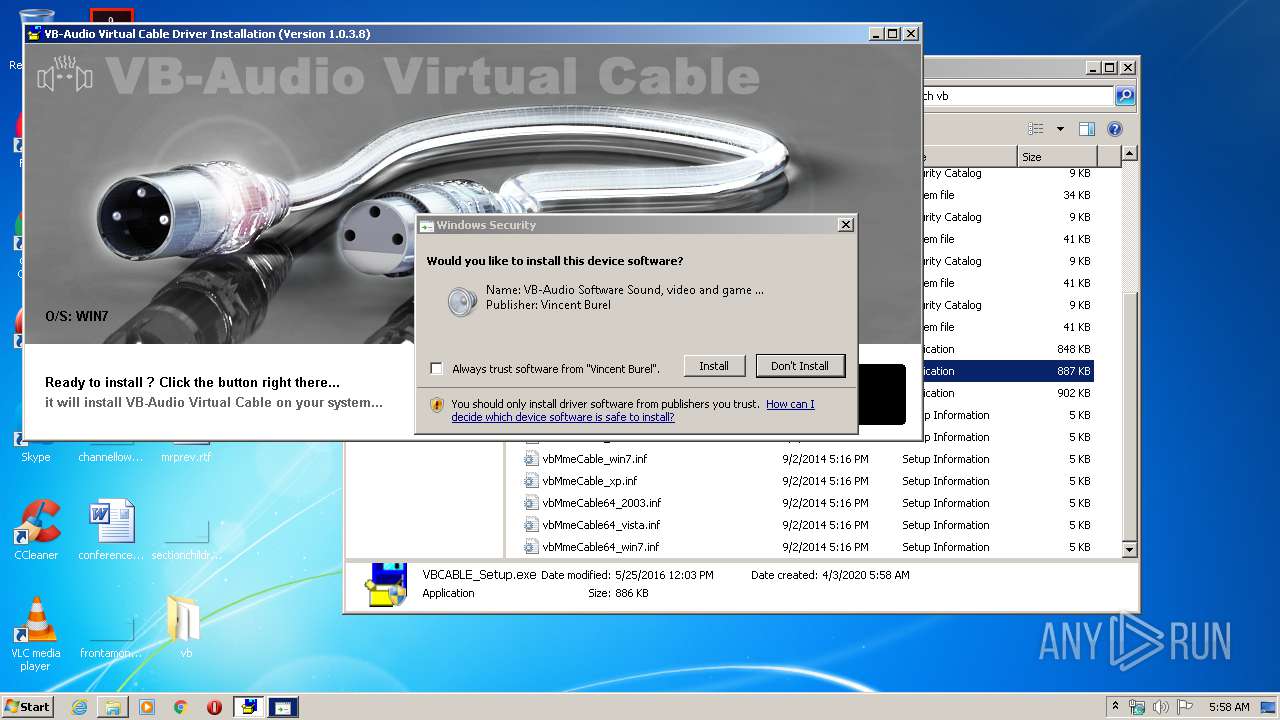This screenshot has height=720, width=1280.
Task: Open the mrprev.rtf desktop file
Action: tap(186, 457)
